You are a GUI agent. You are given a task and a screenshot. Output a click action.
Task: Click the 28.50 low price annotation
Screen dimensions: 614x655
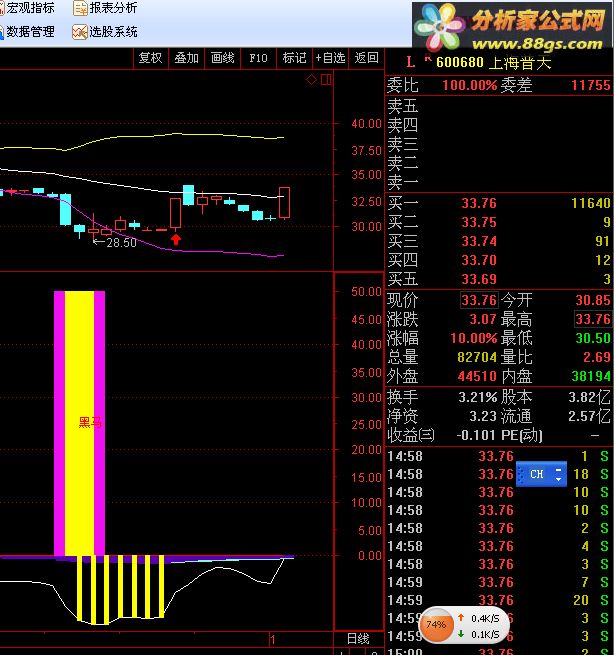(115, 242)
